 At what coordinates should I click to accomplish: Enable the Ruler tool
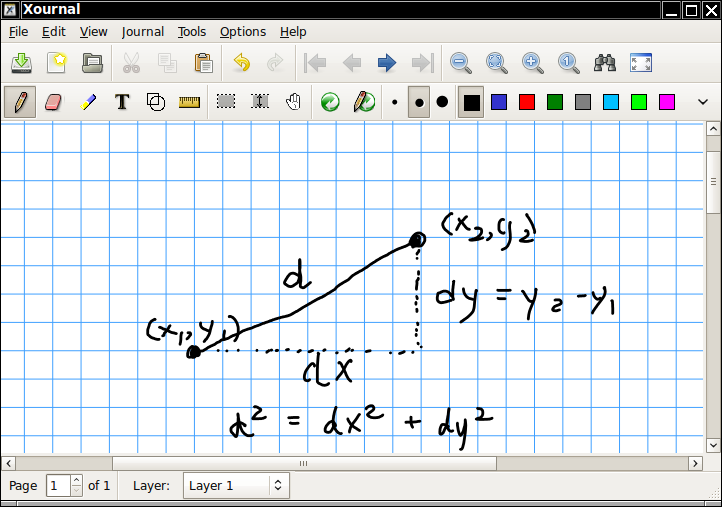click(189, 102)
